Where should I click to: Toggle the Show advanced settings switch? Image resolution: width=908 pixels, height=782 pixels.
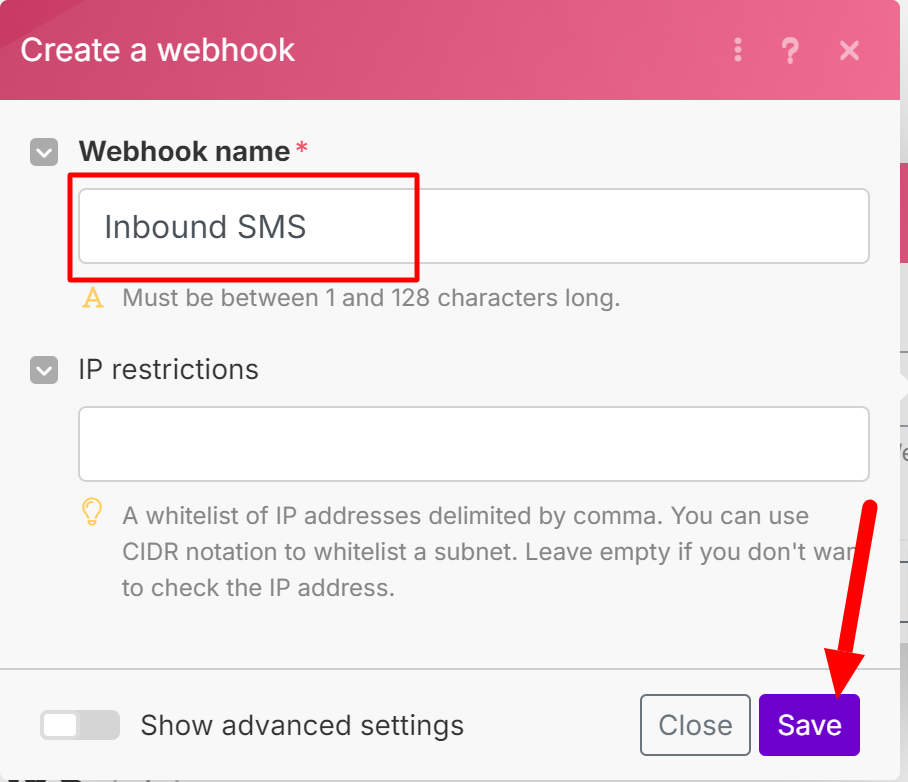[80, 725]
